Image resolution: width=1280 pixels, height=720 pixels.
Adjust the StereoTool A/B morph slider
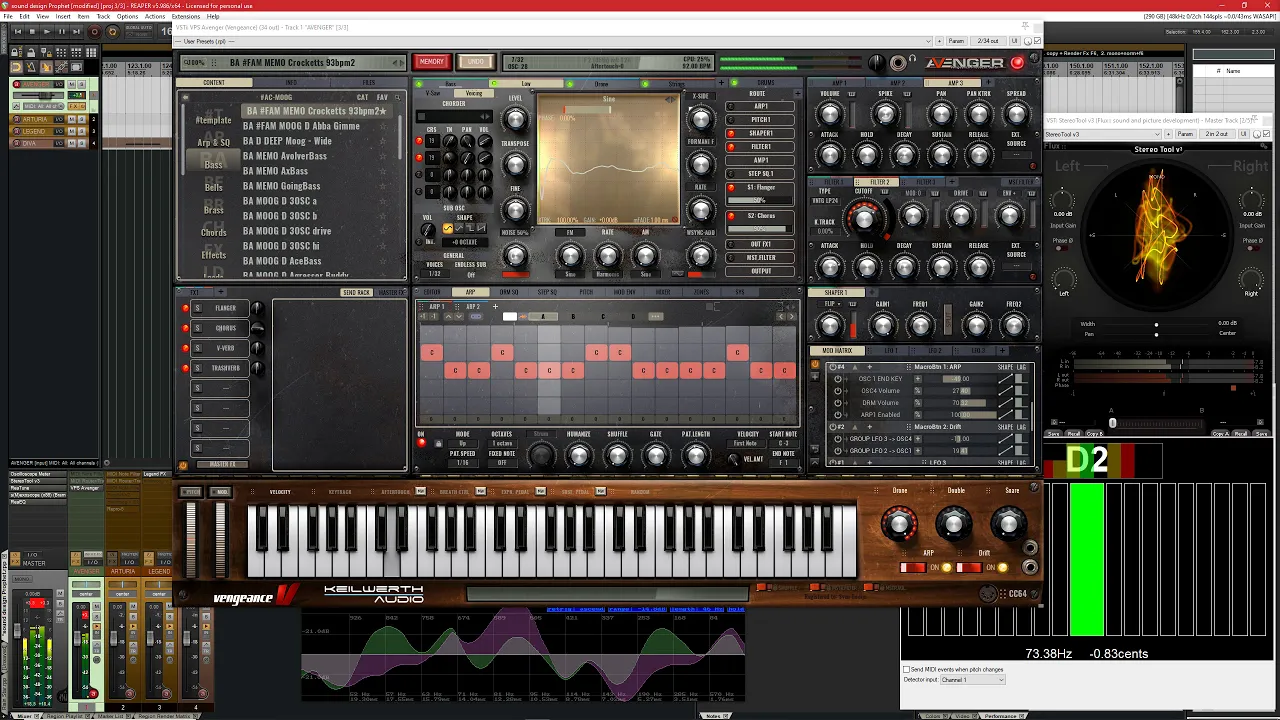pyautogui.click(x=1155, y=423)
